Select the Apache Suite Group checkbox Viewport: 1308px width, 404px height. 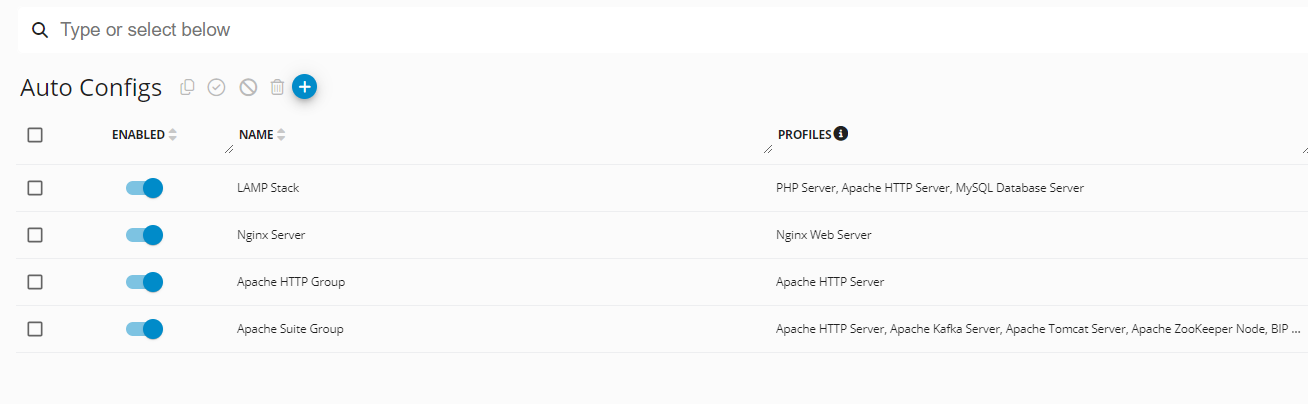(x=35, y=329)
